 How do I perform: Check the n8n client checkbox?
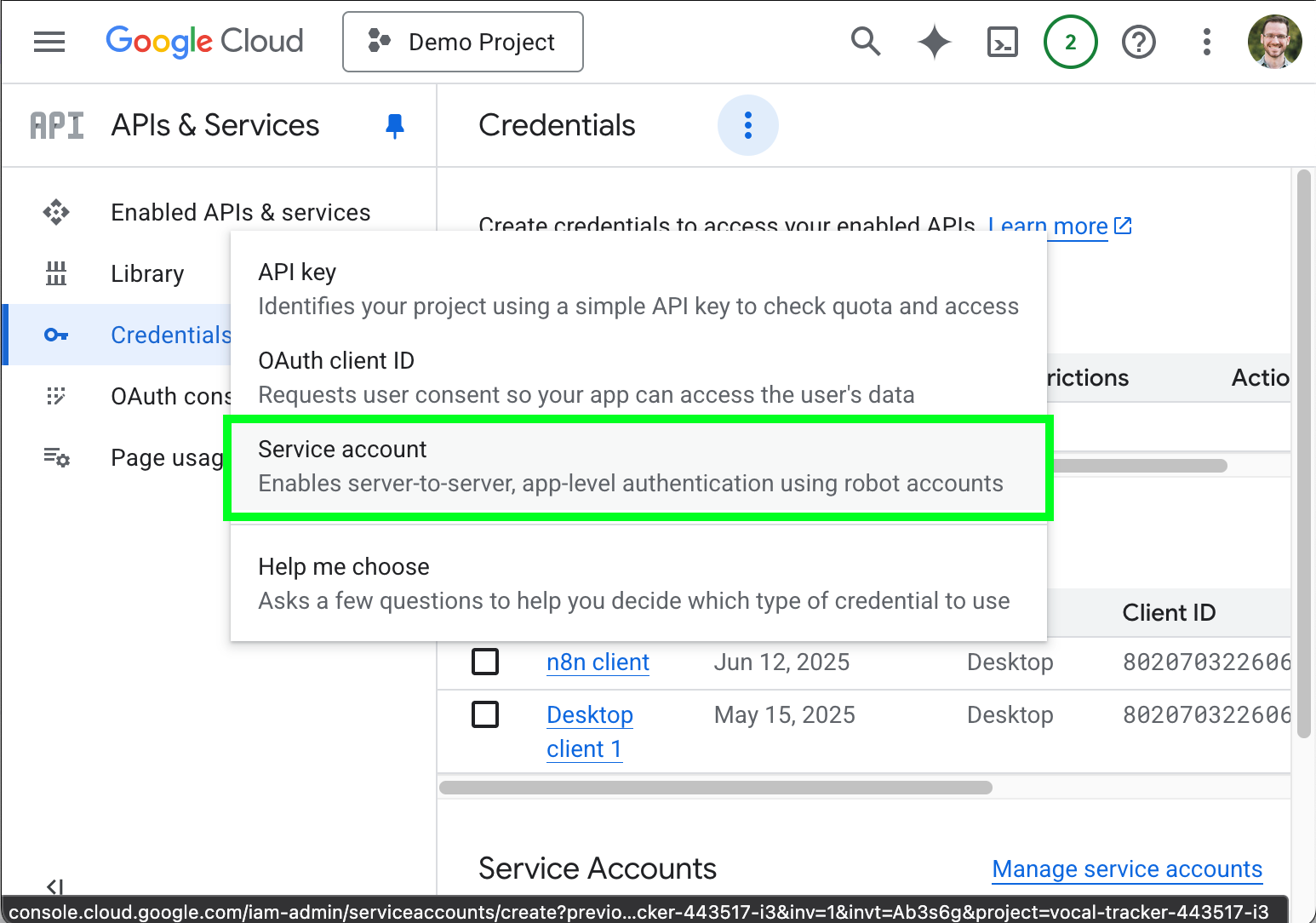[x=485, y=662]
